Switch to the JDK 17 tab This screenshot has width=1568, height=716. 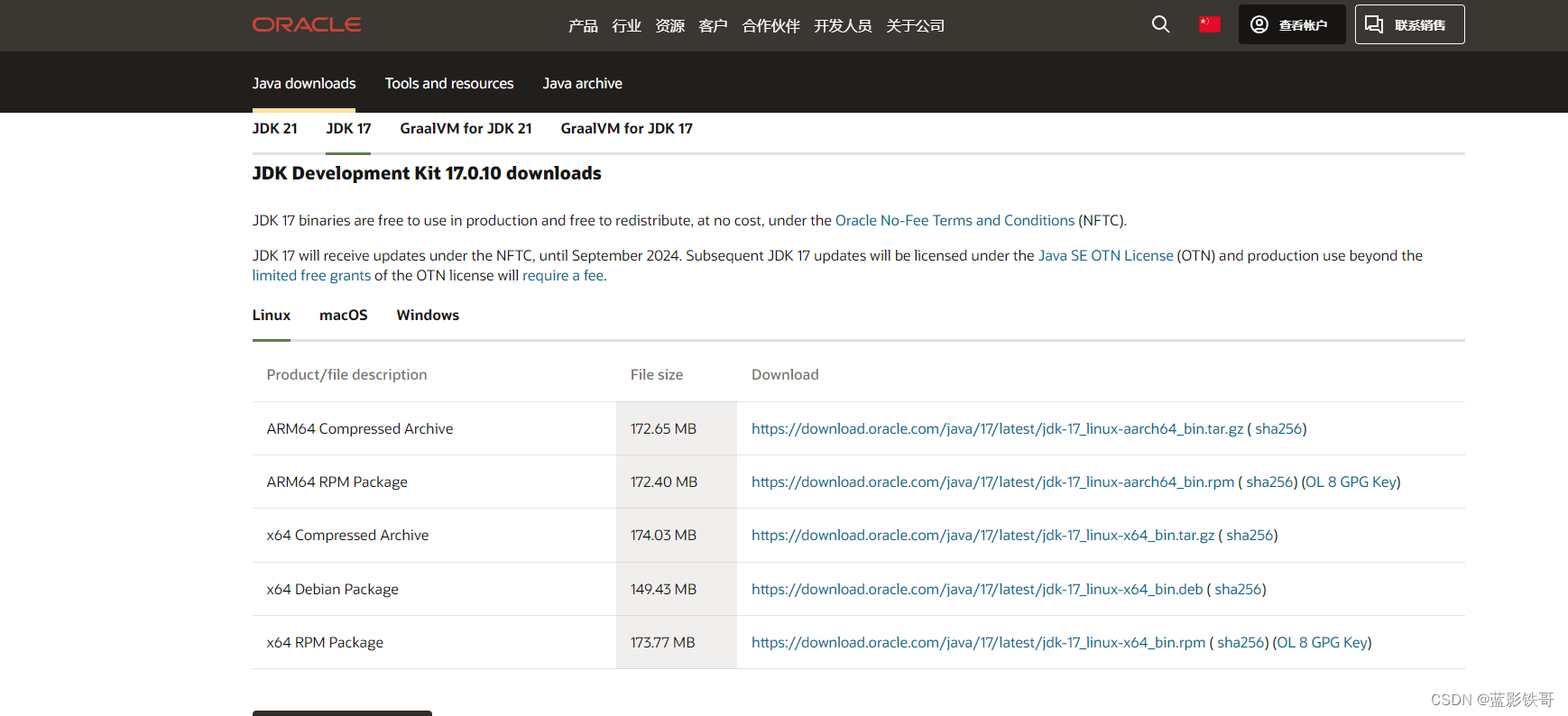(348, 128)
